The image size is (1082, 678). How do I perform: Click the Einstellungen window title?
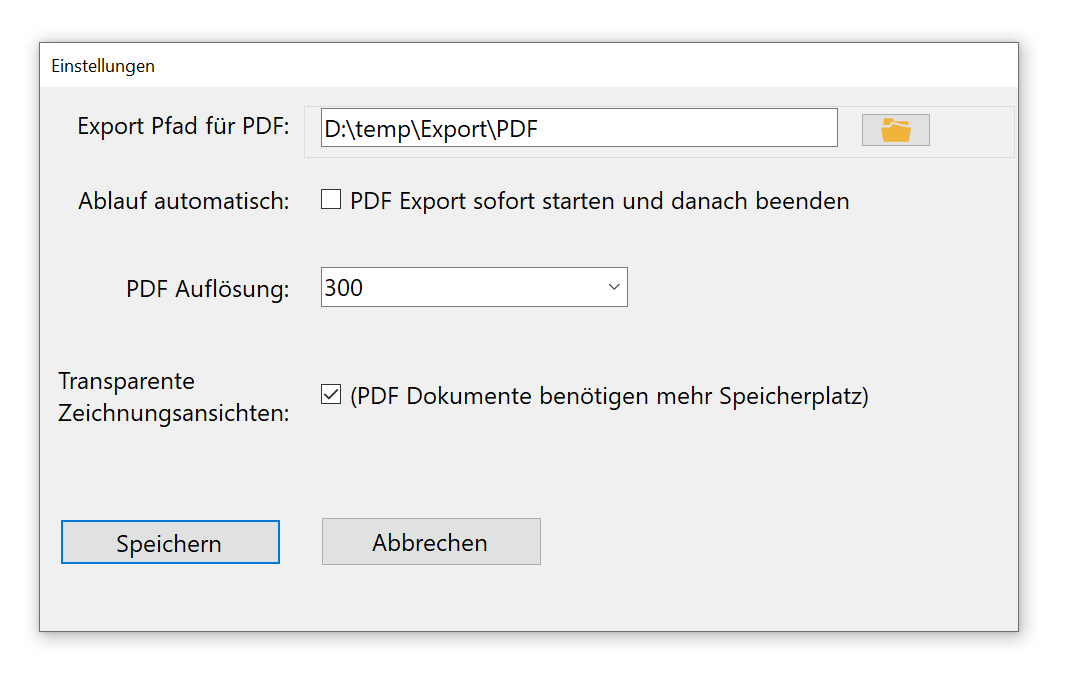tap(103, 66)
